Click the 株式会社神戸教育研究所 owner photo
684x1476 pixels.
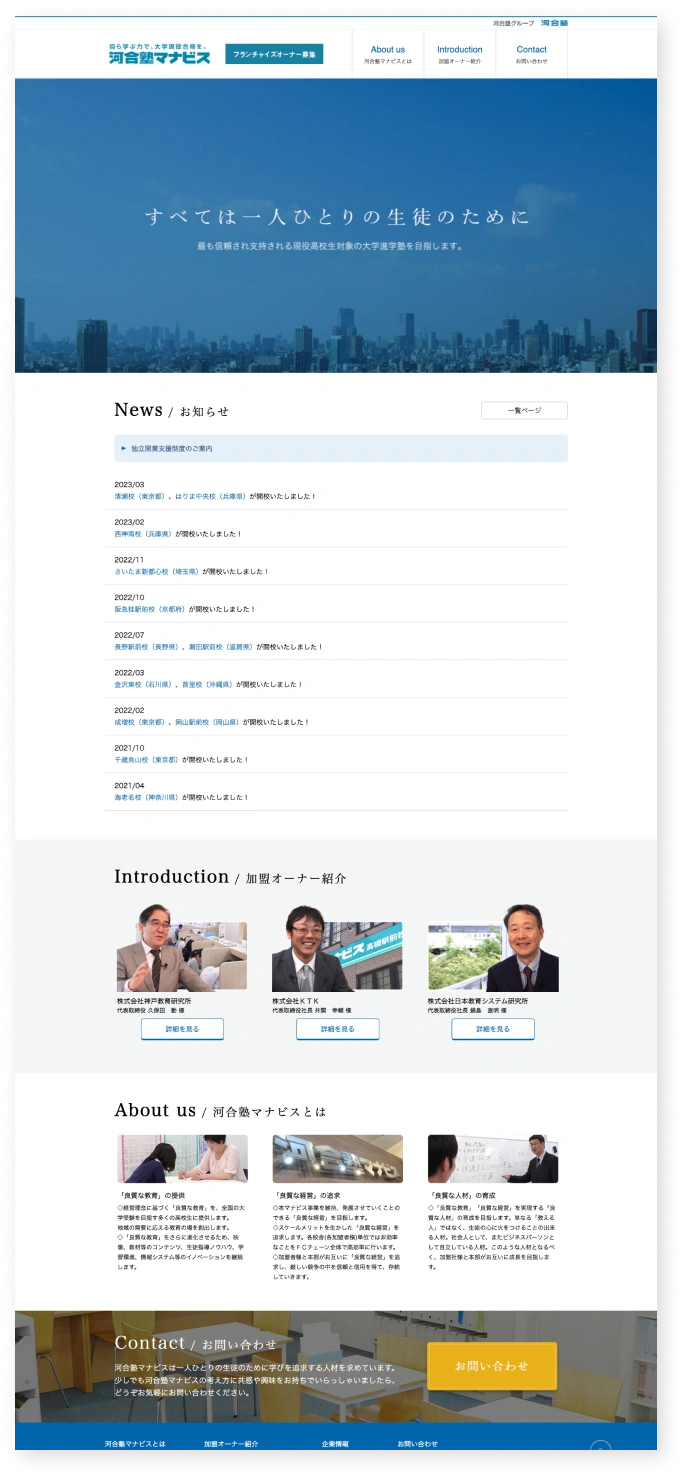[182, 948]
